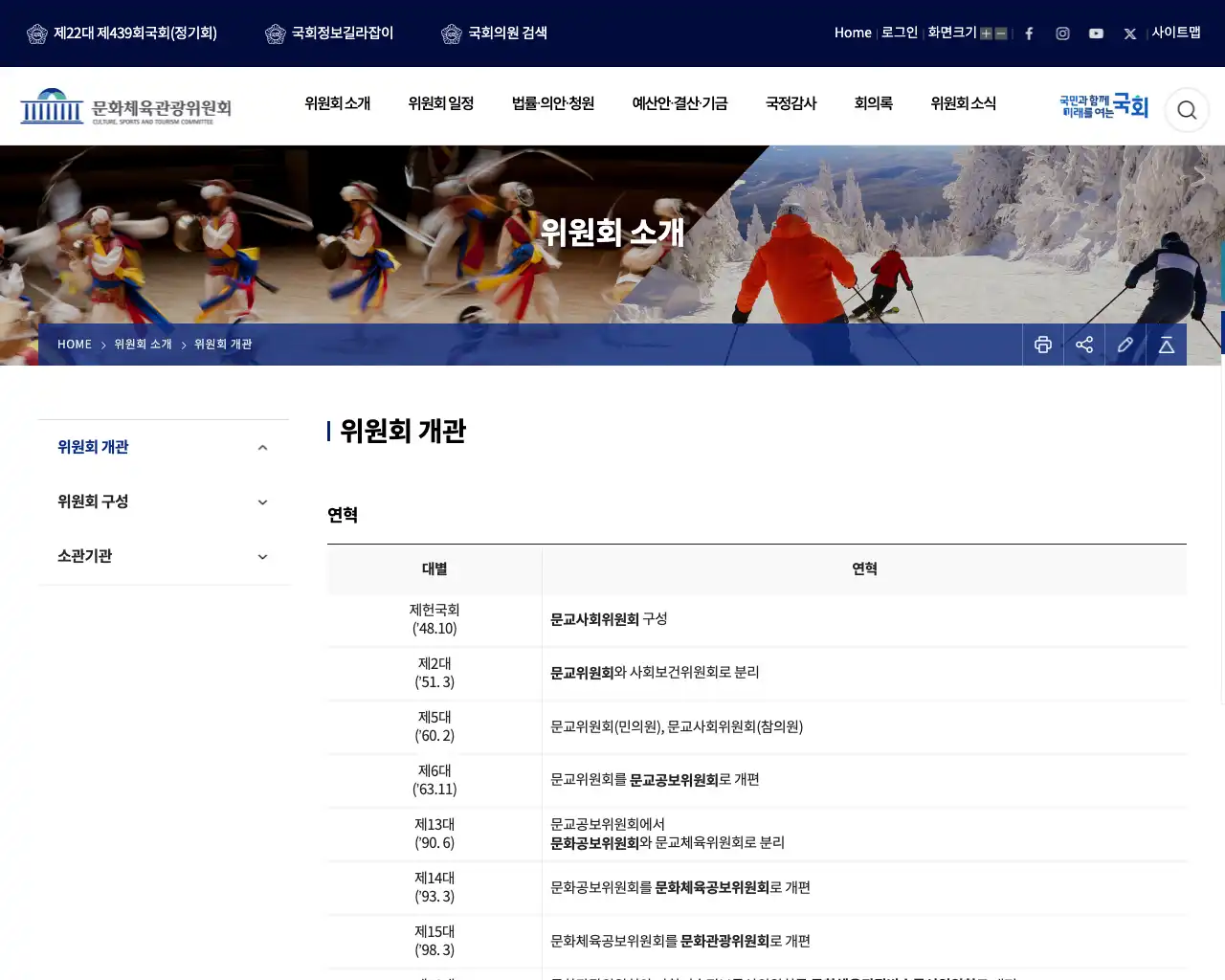The height and width of the screenshot is (980, 1225).
Task: Expand the 위원회 구성 sidebar chevron
Action: [262, 502]
